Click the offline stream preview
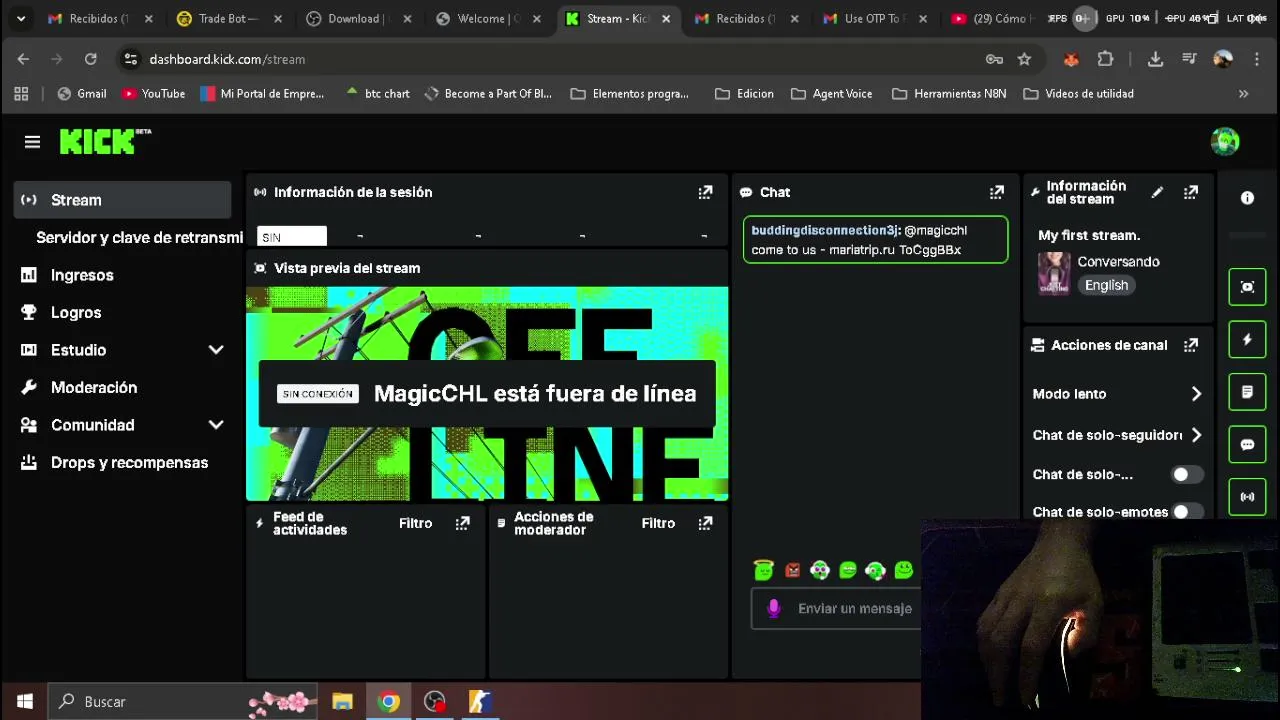 point(487,394)
